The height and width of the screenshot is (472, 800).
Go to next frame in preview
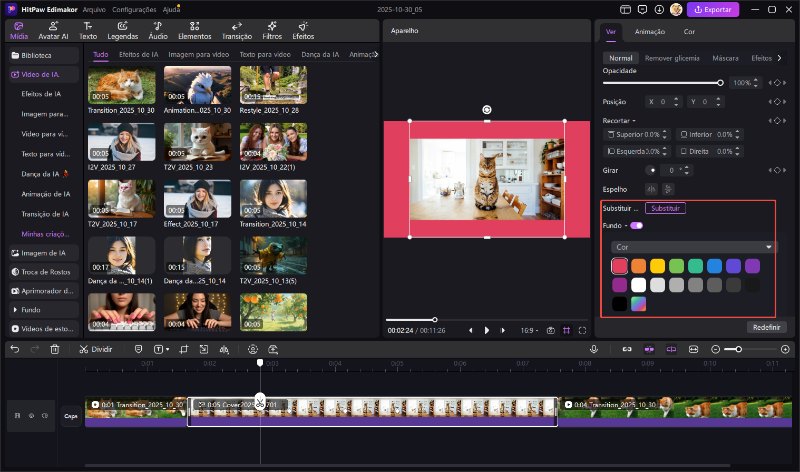[x=503, y=331]
